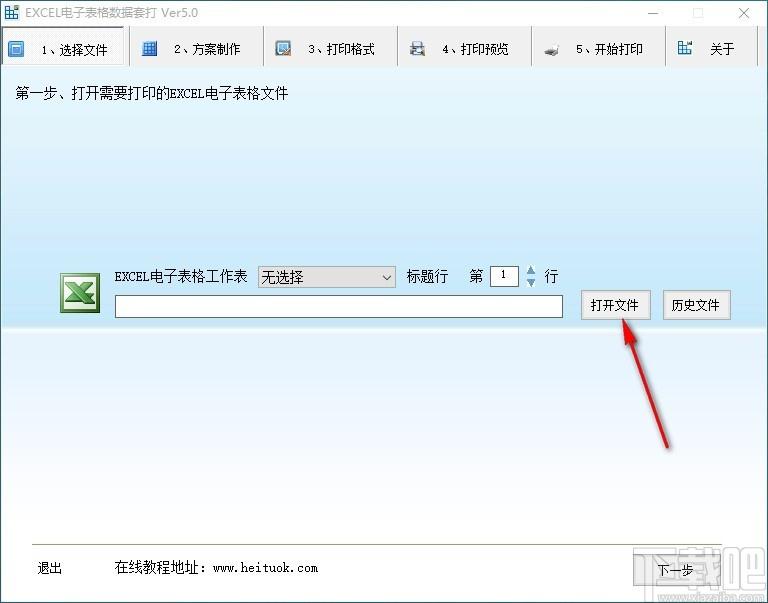This screenshot has height=603, width=768.
Task: Open the www.heituok.com tutorial link
Action: click(x=265, y=568)
